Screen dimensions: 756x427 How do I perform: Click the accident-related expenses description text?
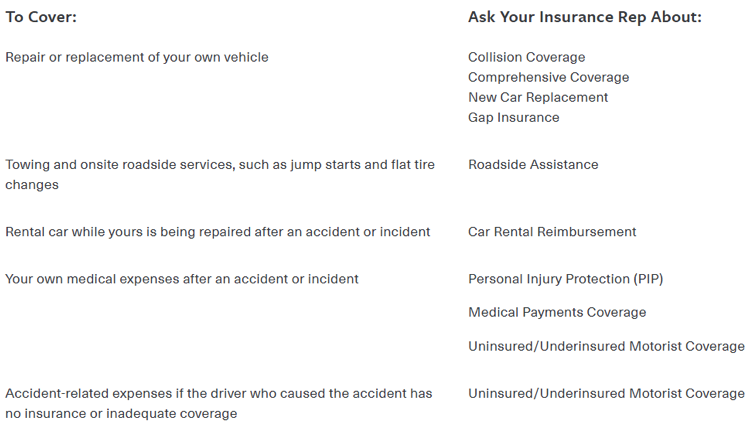pos(218,393)
